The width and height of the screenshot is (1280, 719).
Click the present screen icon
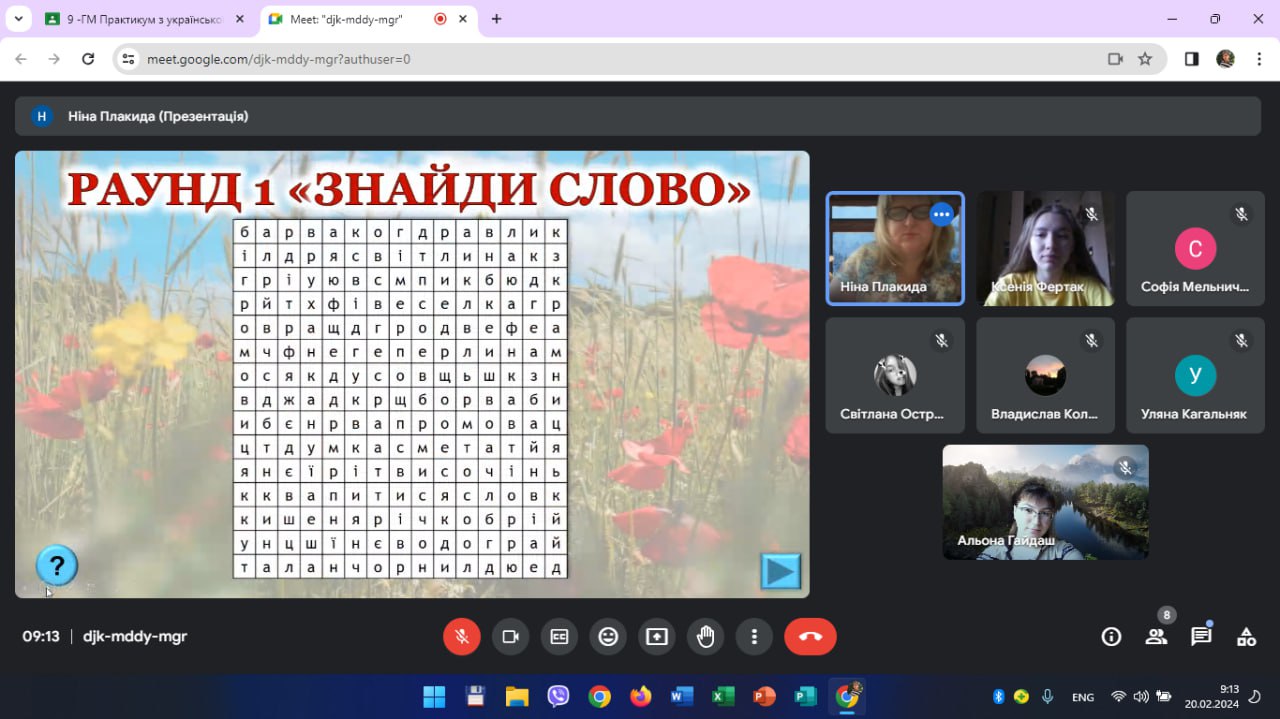[657, 636]
